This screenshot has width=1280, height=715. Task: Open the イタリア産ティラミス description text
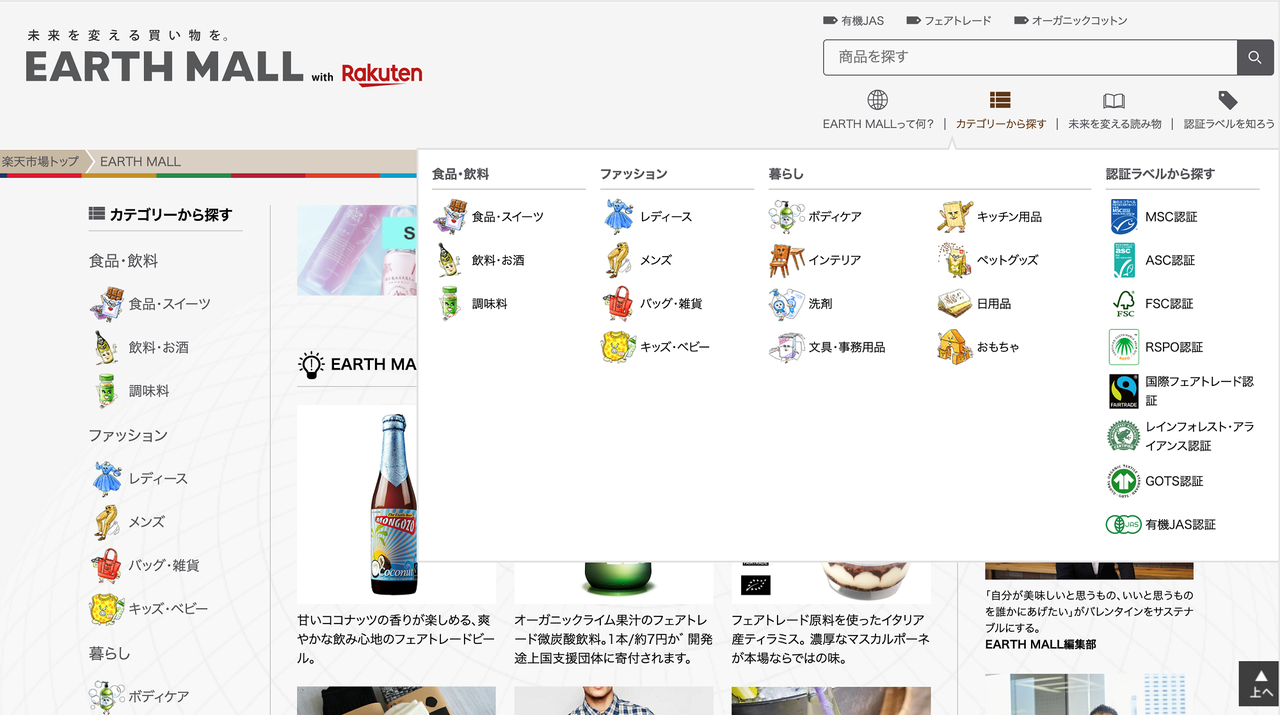(x=830, y=639)
